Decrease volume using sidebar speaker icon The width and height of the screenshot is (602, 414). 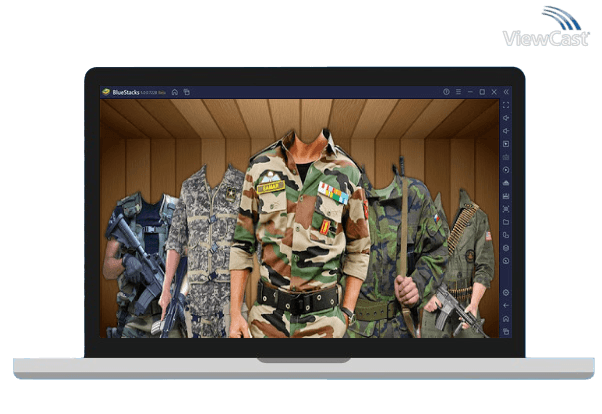click(x=506, y=131)
